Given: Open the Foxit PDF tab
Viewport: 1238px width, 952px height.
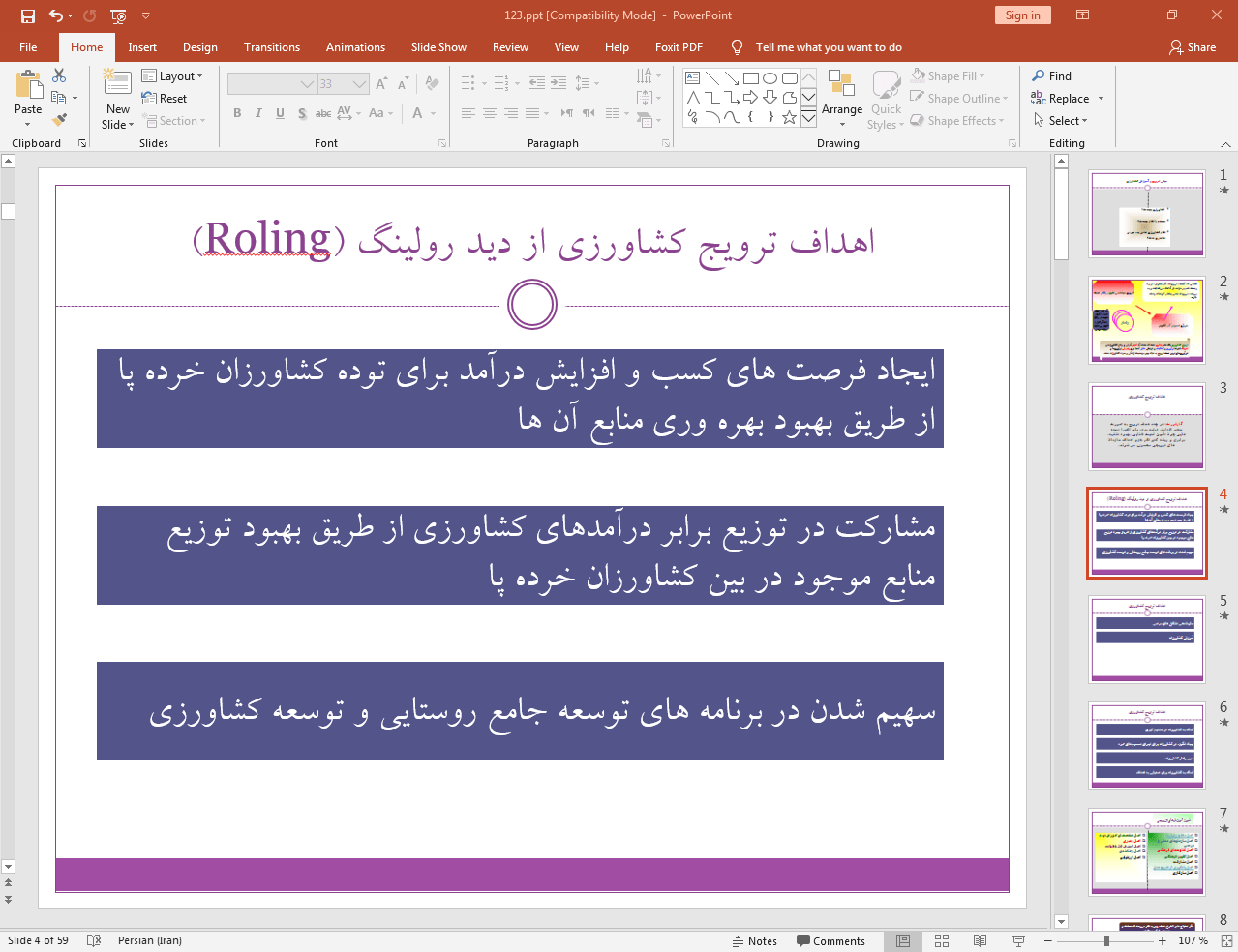Looking at the screenshot, I should pos(679,47).
